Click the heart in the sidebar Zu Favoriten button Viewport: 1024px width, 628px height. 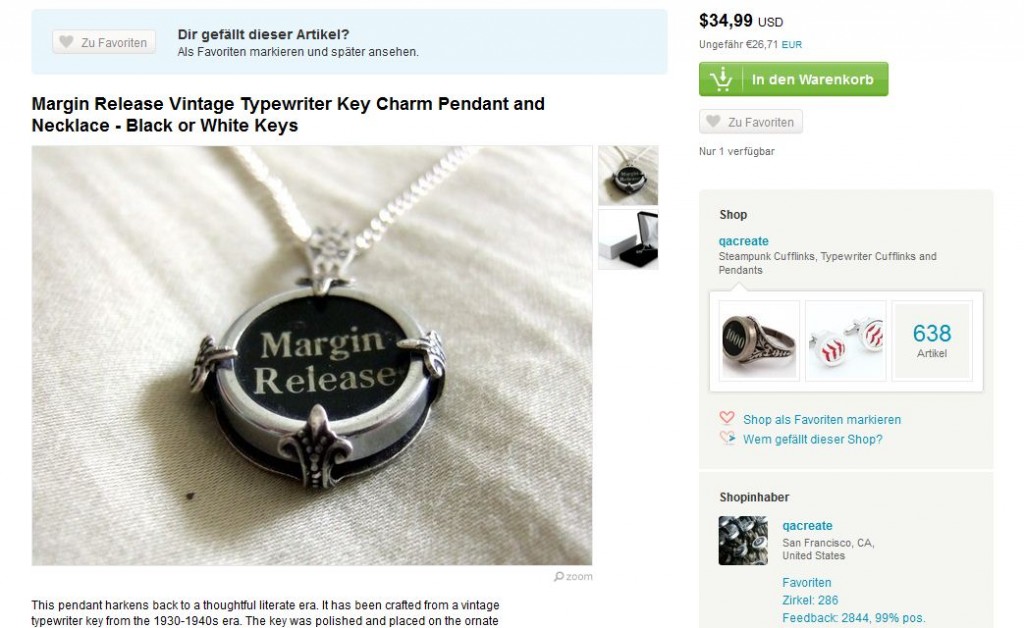click(x=713, y=121)
